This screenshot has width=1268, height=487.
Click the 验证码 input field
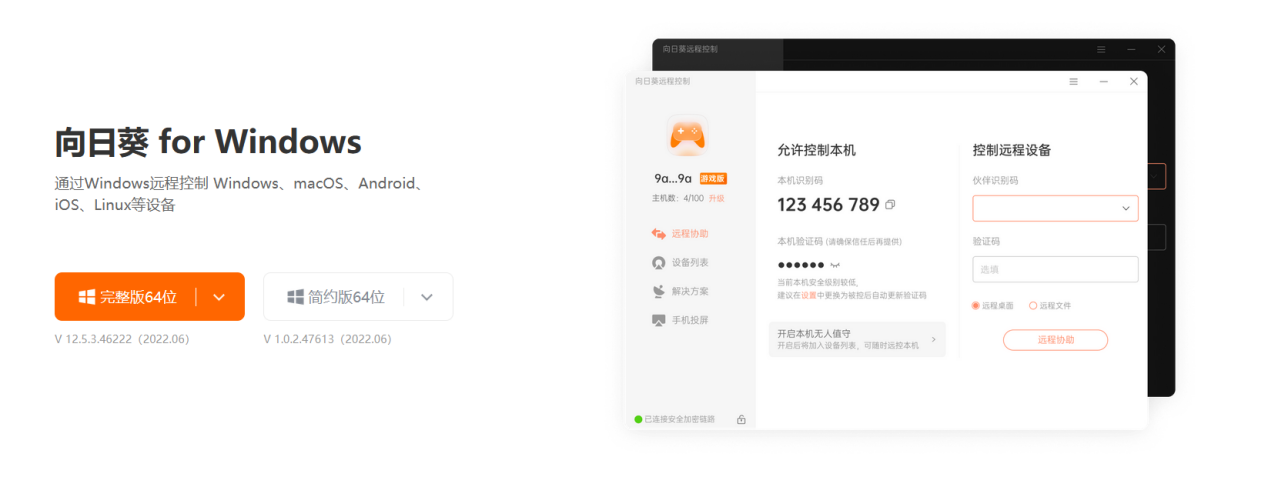pos(1054,269)
